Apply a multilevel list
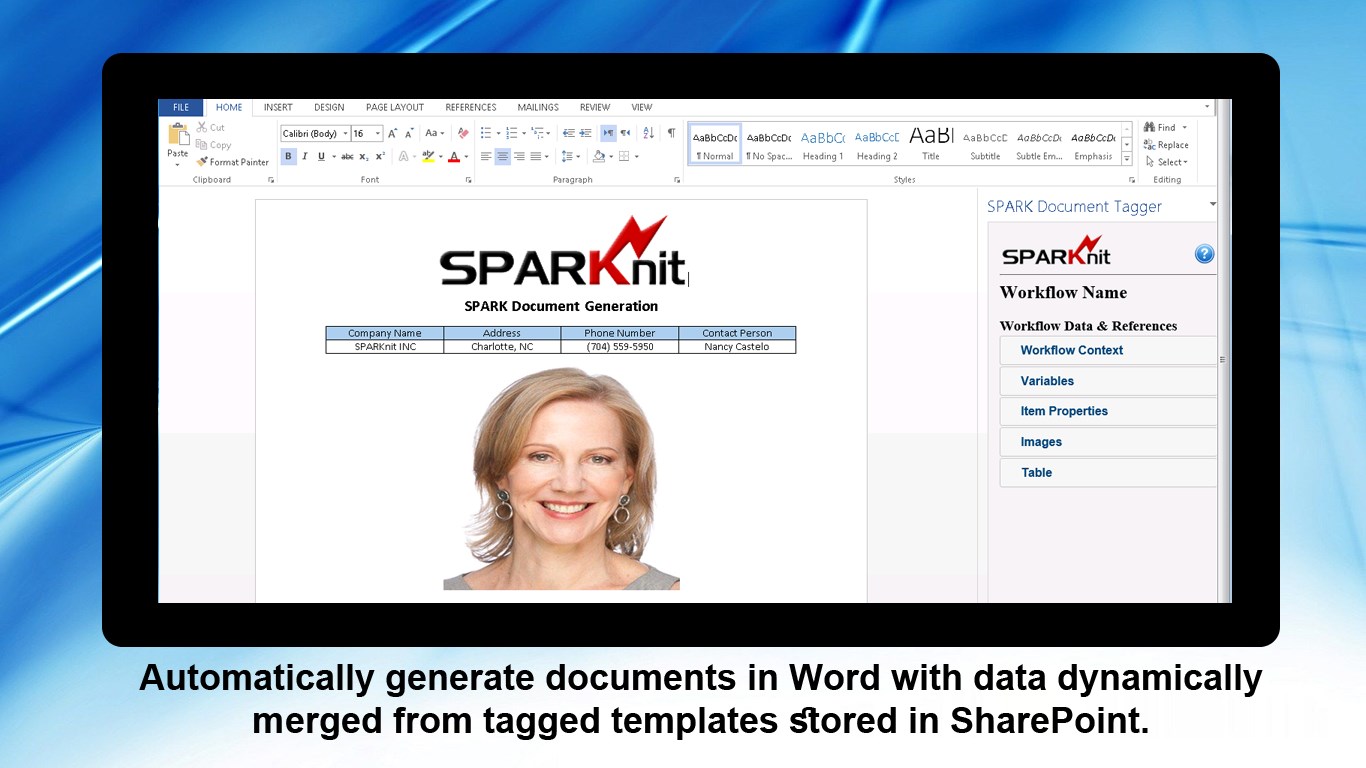This screenshot has width=1366, height=768. 537,133
